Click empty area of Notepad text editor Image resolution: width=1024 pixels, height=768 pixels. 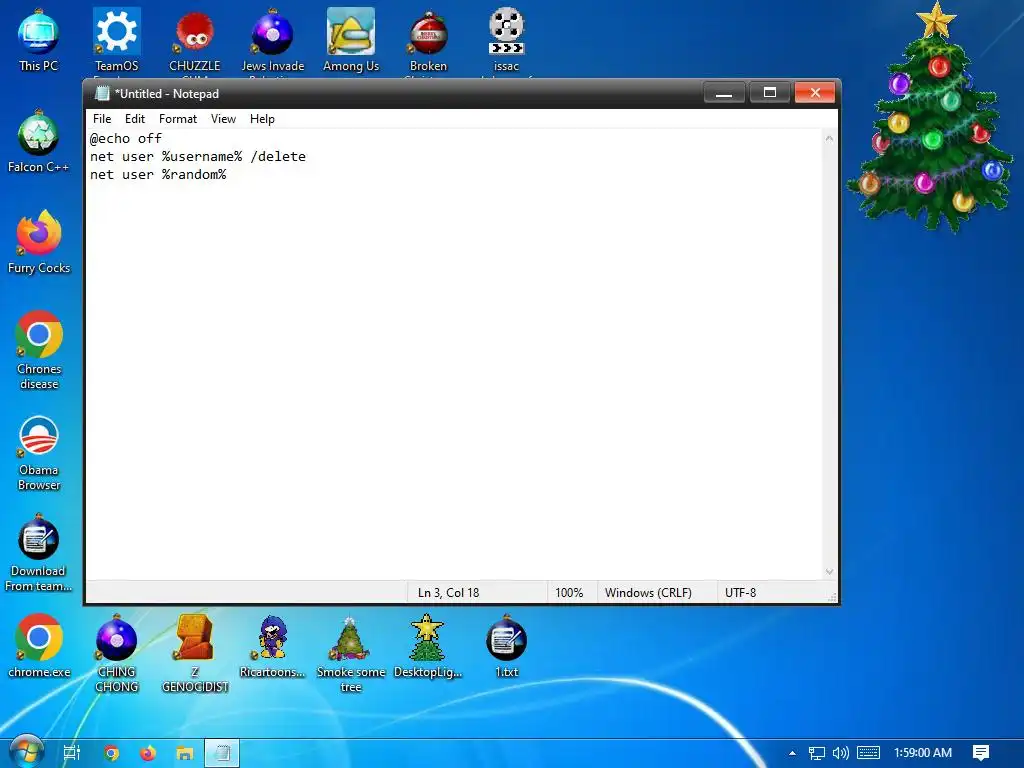(455, 379)
